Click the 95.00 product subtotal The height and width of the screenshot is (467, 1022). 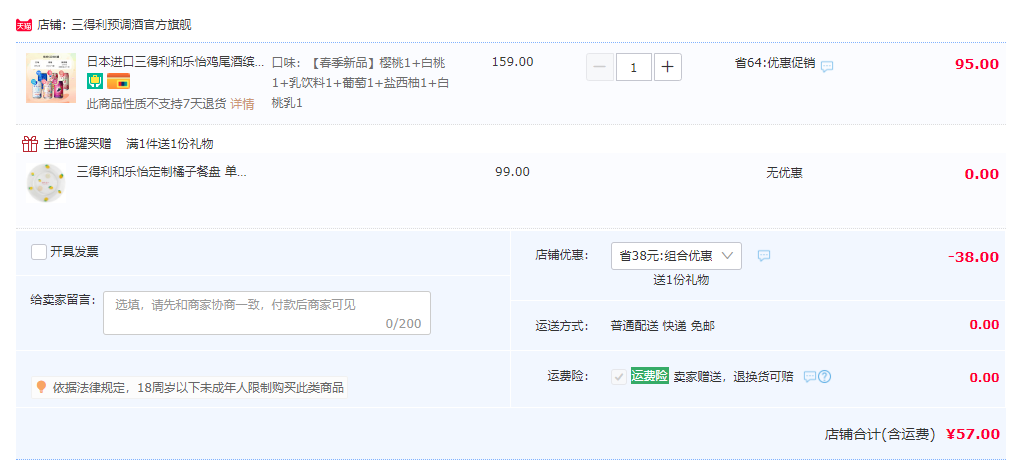pos(976,64)
